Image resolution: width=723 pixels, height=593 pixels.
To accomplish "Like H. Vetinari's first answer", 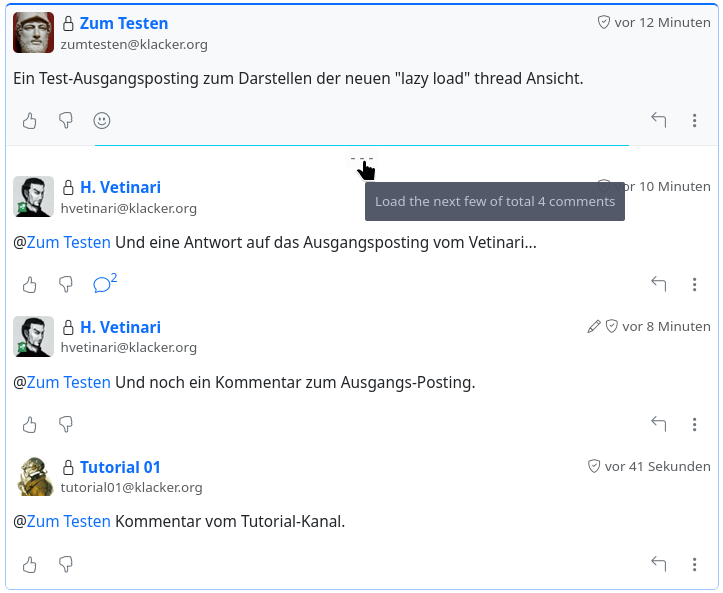I will tap(30, 285).
